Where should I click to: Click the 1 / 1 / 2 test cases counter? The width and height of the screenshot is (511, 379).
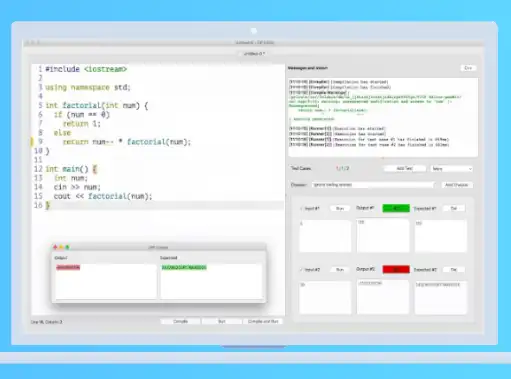click(x=342, y=169)
